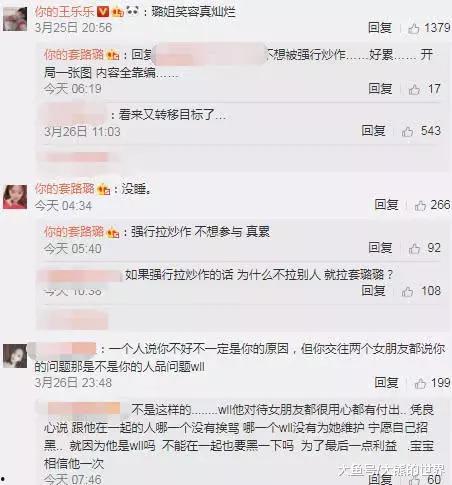The height and width of the screenshot is (485, 452).
Task: Reply to the 今天 06:19 comment
Action: pyautogui.click(x=380, y=89)
